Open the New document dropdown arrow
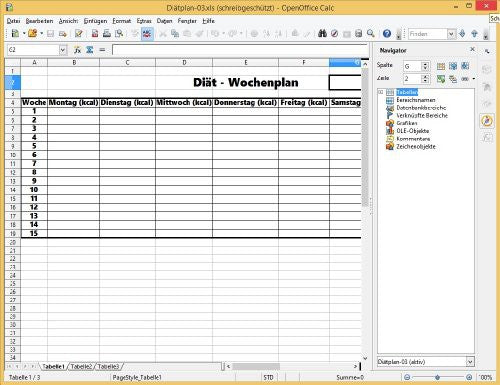 (x=24, y=33)
